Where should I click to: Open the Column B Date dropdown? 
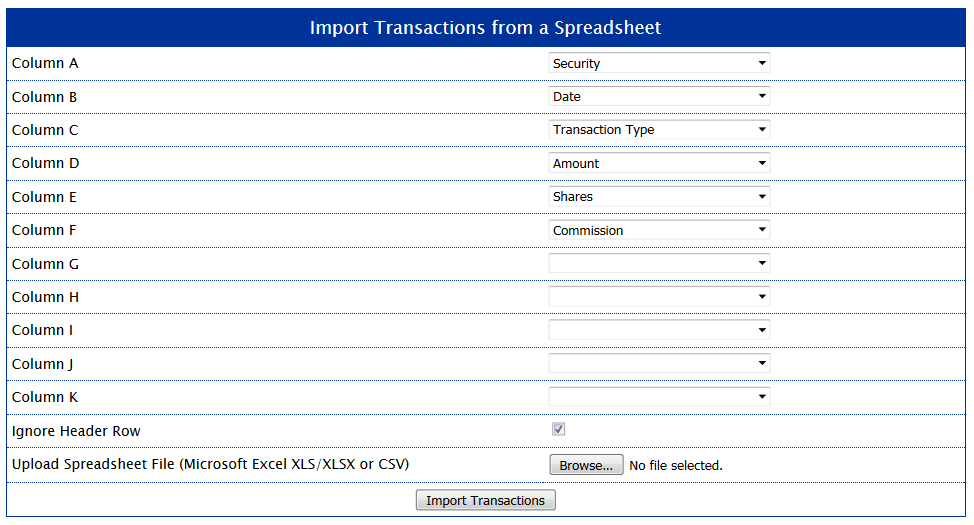click(659, 97)
